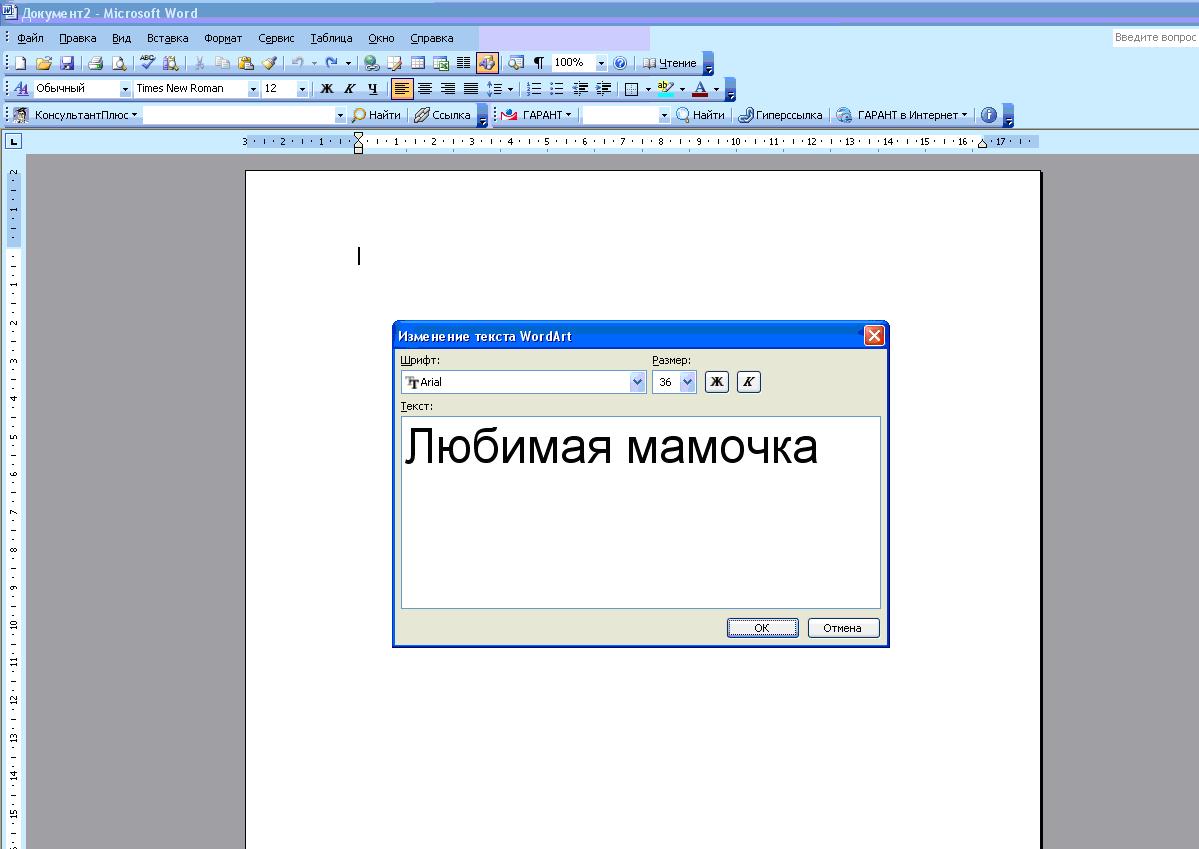
Task: Open the Файл menu
Action: click(x=31, y=38)
